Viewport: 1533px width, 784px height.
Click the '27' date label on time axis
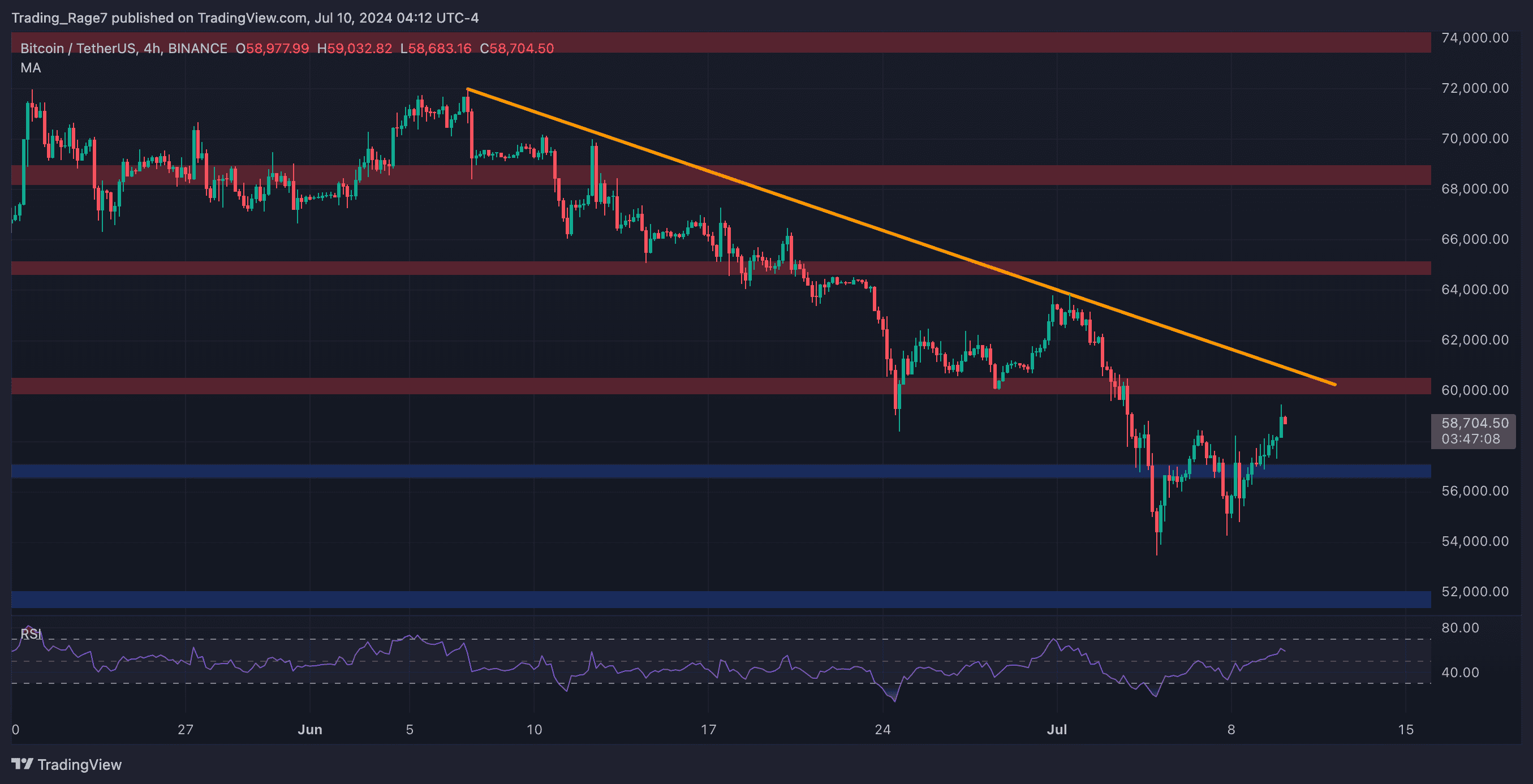coord(186,729)
